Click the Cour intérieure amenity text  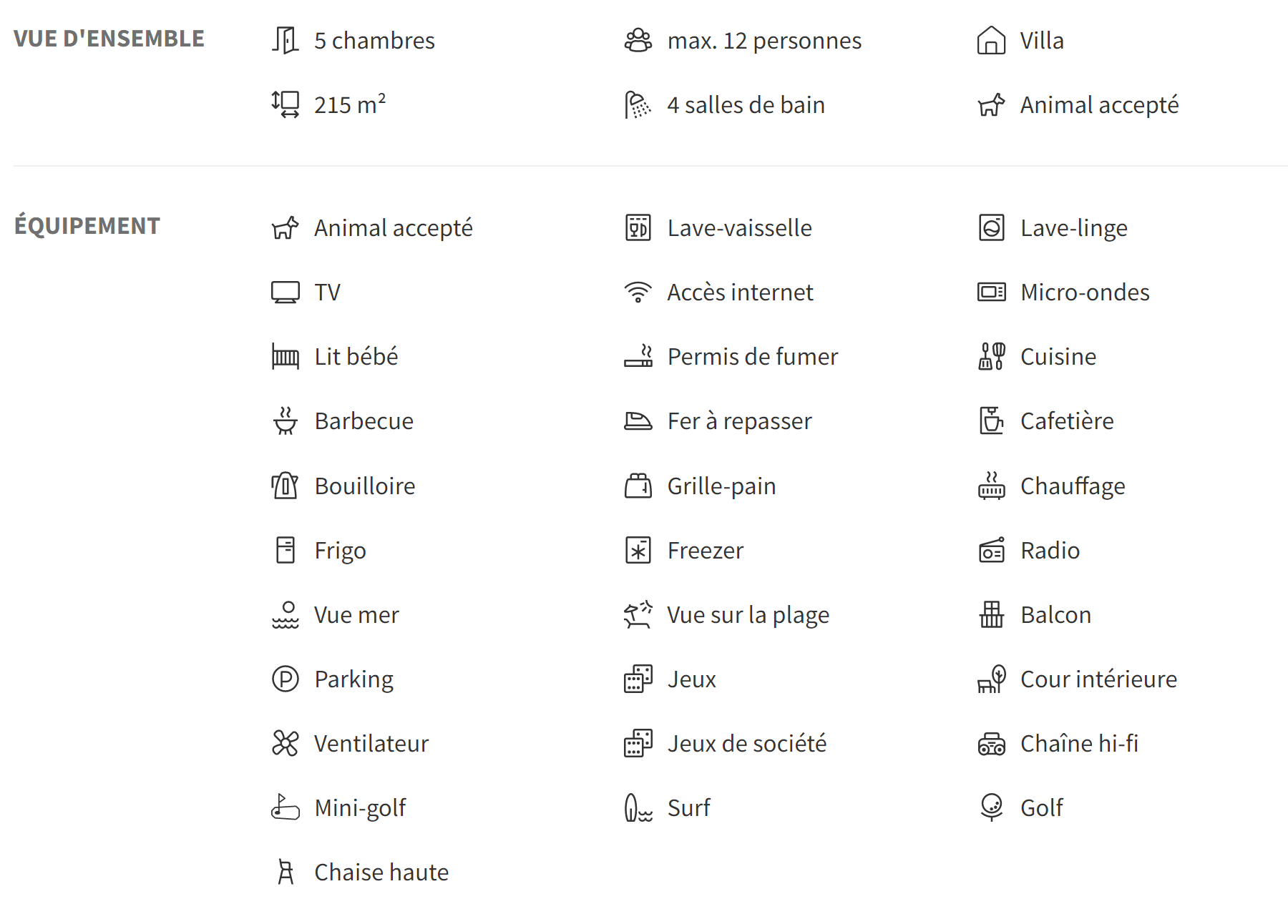tap(1098, 679)
